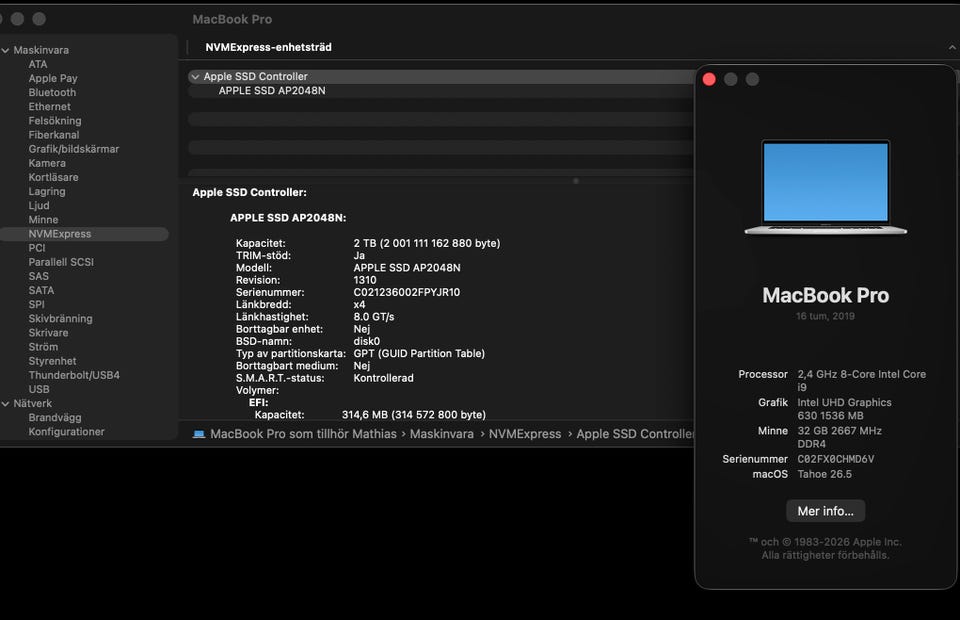Show Minne details
Screen dimensions: 960x620
(43, 220)
